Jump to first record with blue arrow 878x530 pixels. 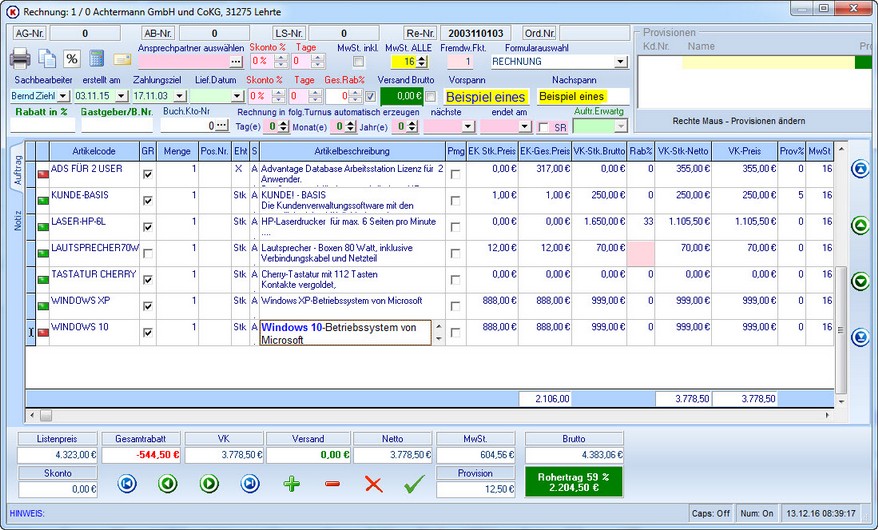click(x=127, y=483)
